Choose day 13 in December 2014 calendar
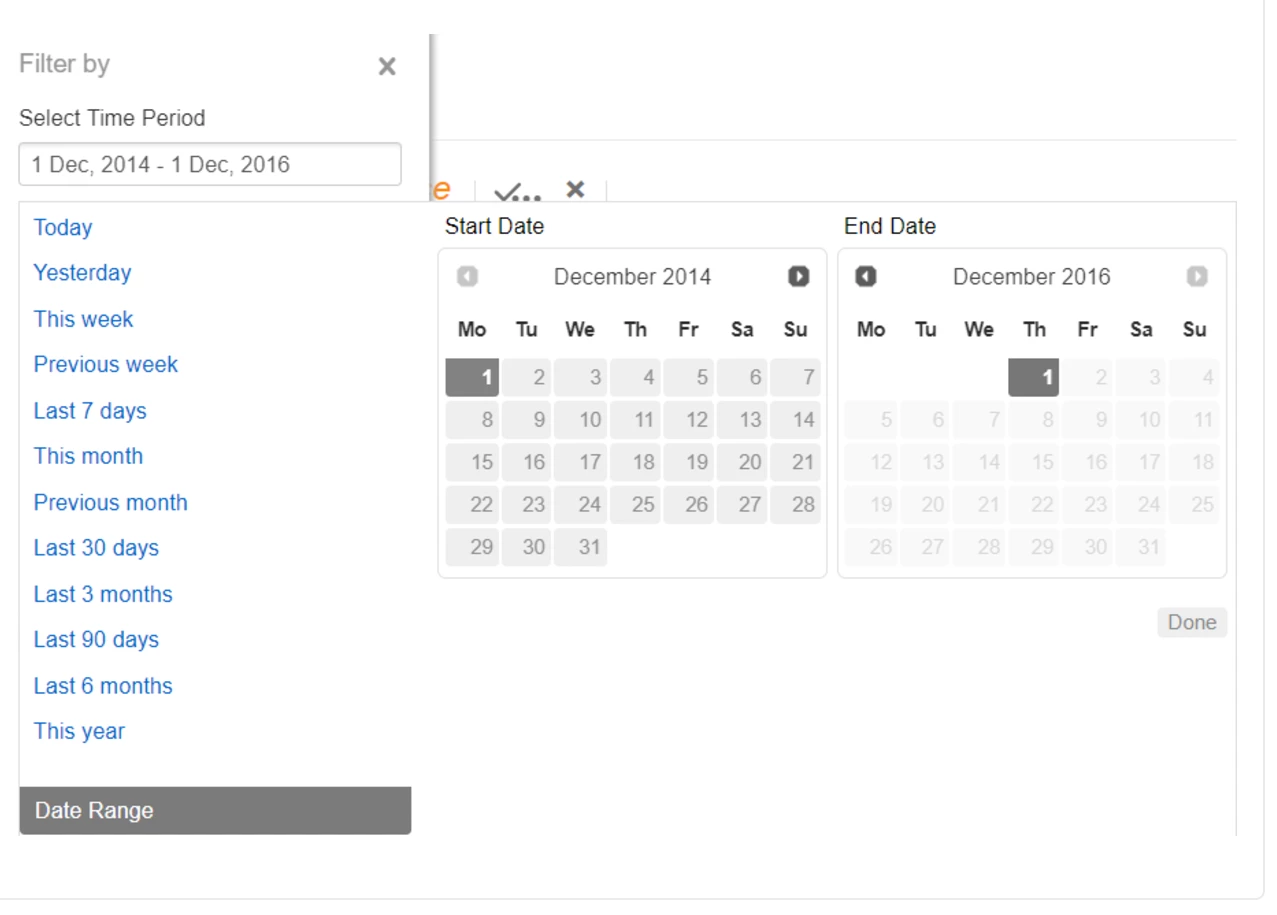The height and width of the screenshot is (915, 1277). 741,420
